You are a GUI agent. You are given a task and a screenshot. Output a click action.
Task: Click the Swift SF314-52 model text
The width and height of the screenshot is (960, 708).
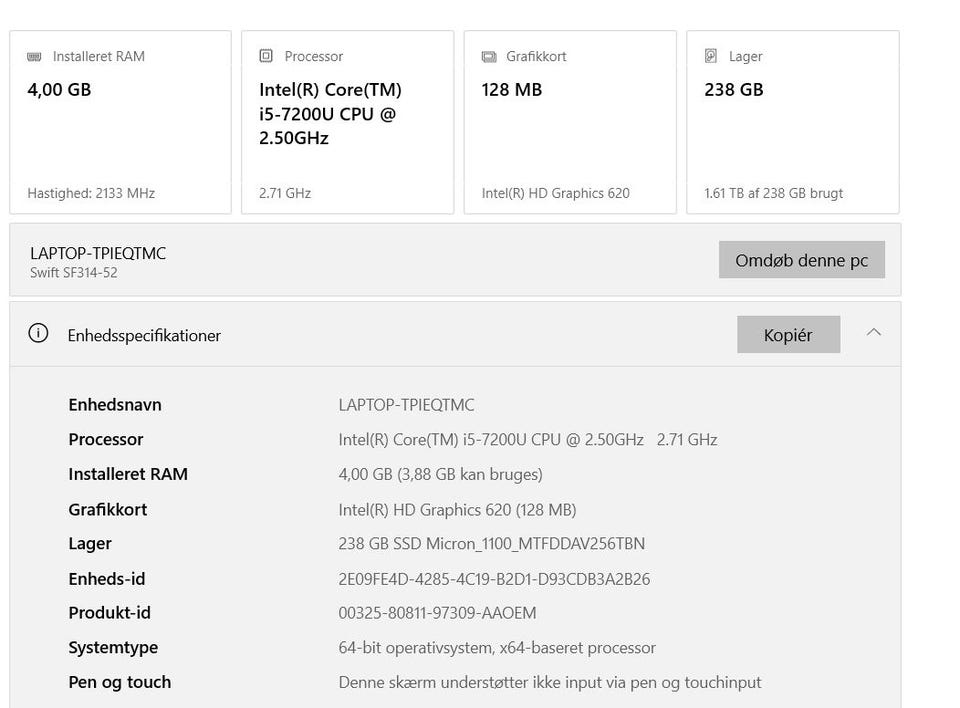point(74,272)
